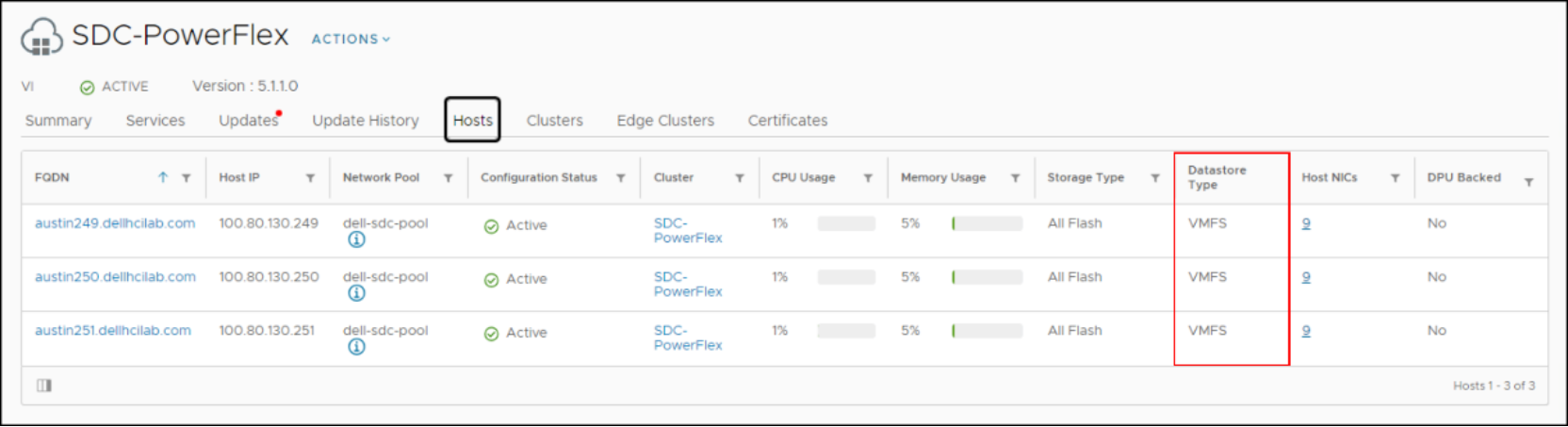Click the Hosts 1 - 3 of 3 count

coord(1494,386)
